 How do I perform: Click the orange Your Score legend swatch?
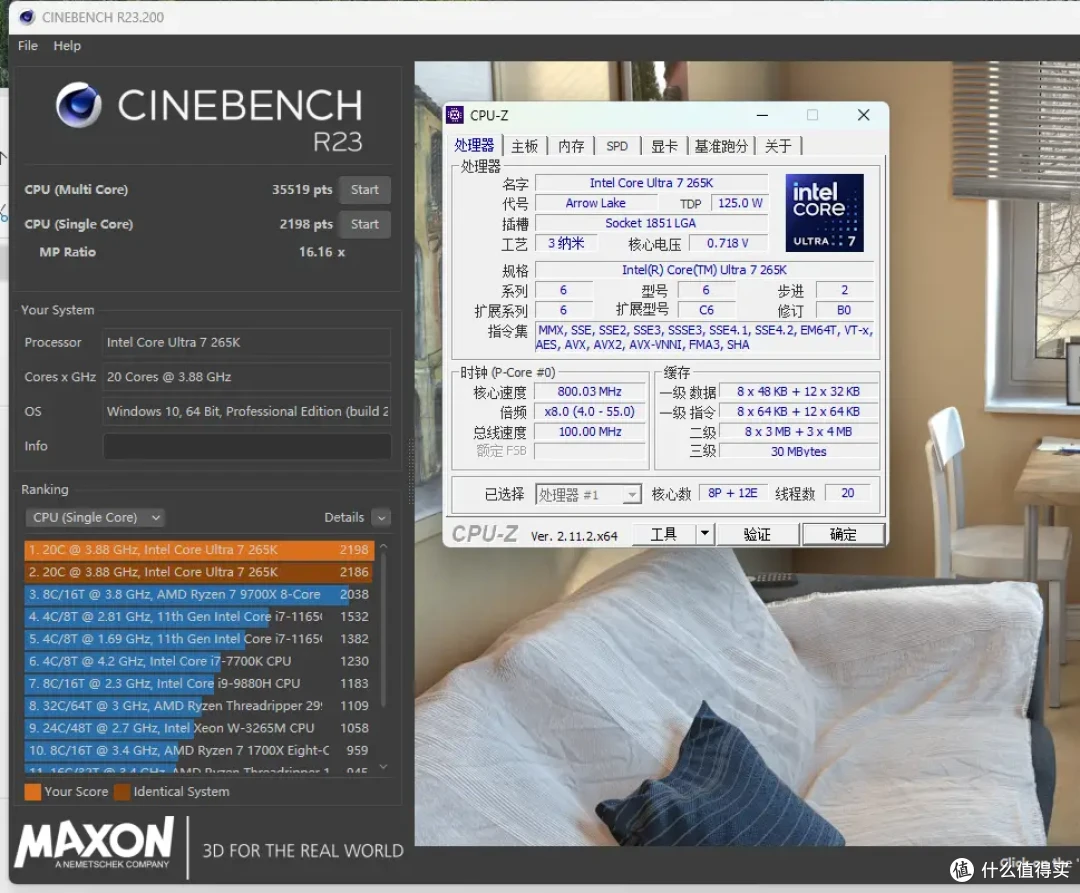coord(32,792)
